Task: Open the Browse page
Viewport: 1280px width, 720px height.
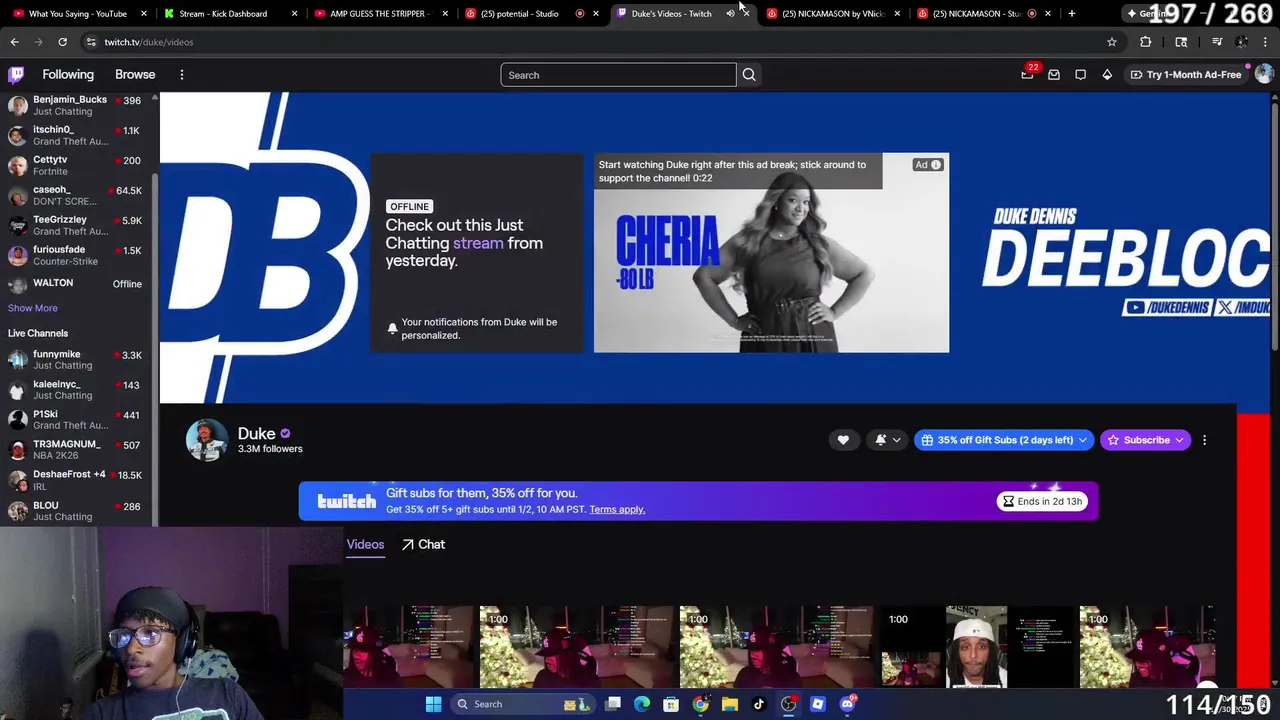Action: (x=135, y=75)
